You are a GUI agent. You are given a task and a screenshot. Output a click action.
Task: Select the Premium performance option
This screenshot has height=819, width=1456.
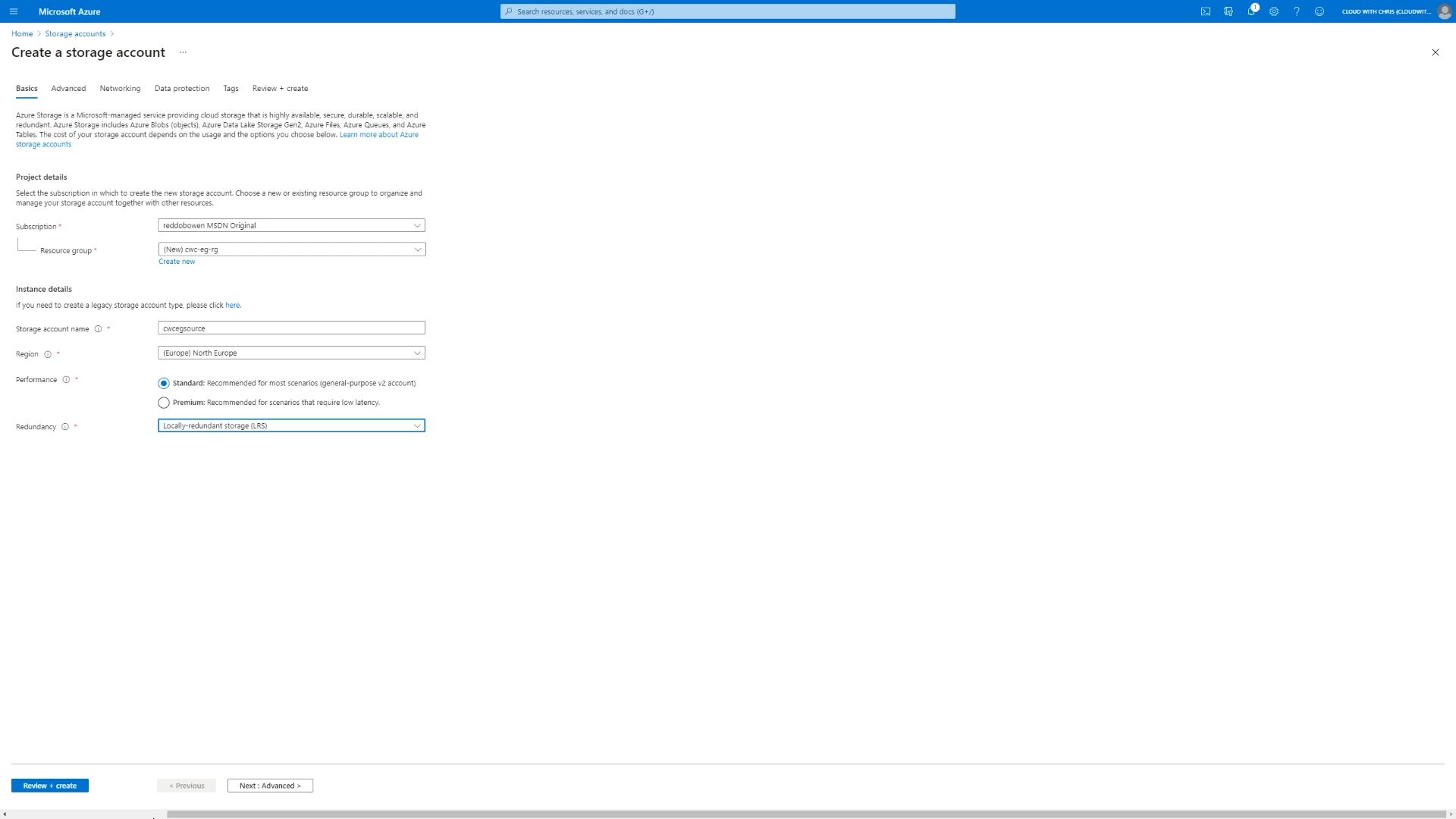click(164, 403)
